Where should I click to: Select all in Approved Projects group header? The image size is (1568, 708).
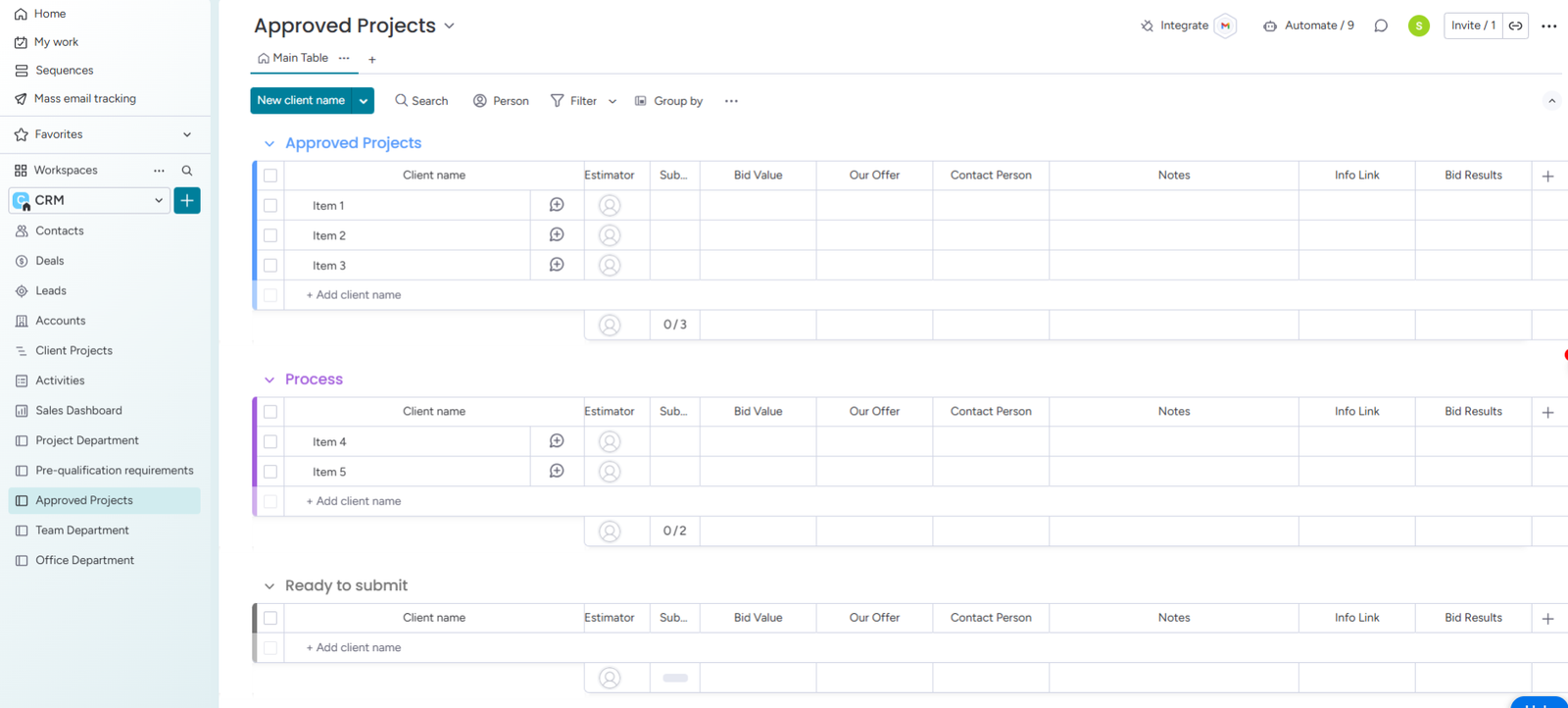coord(270,176)
